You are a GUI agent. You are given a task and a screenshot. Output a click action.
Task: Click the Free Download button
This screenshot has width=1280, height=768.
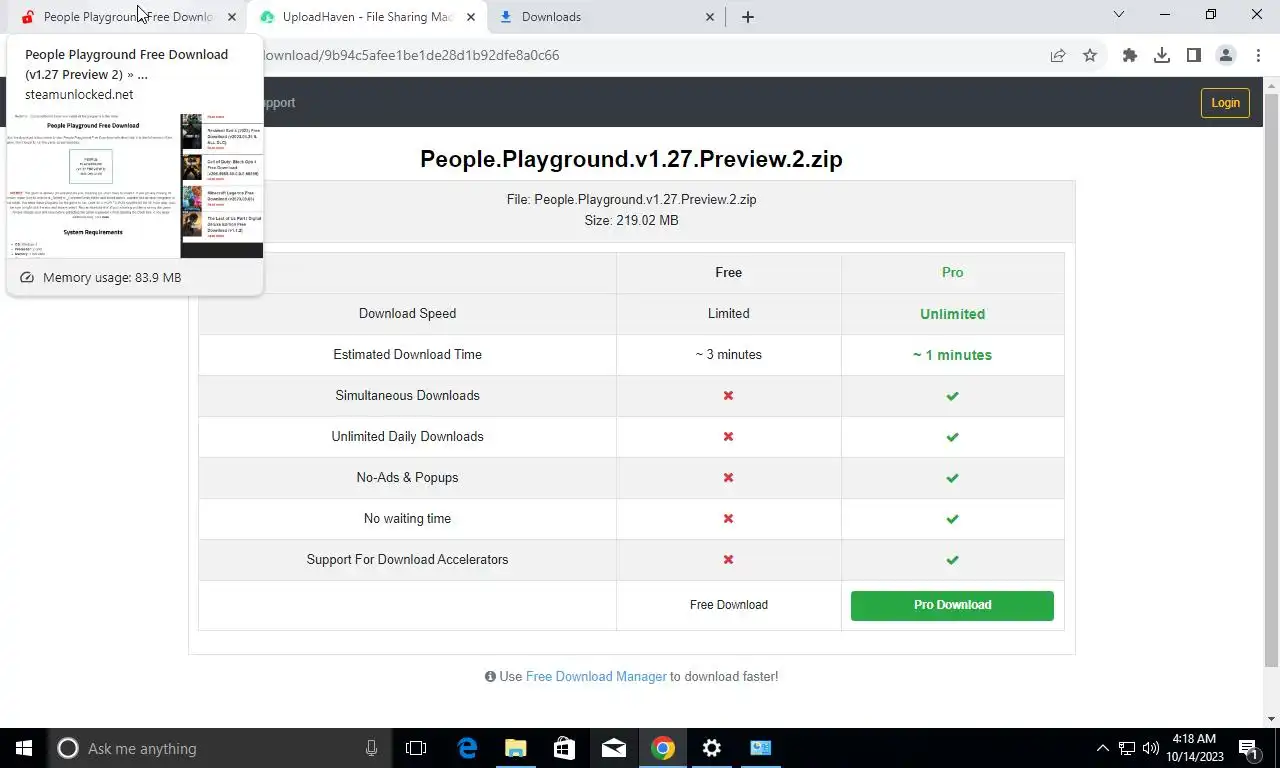click(729, 605)
